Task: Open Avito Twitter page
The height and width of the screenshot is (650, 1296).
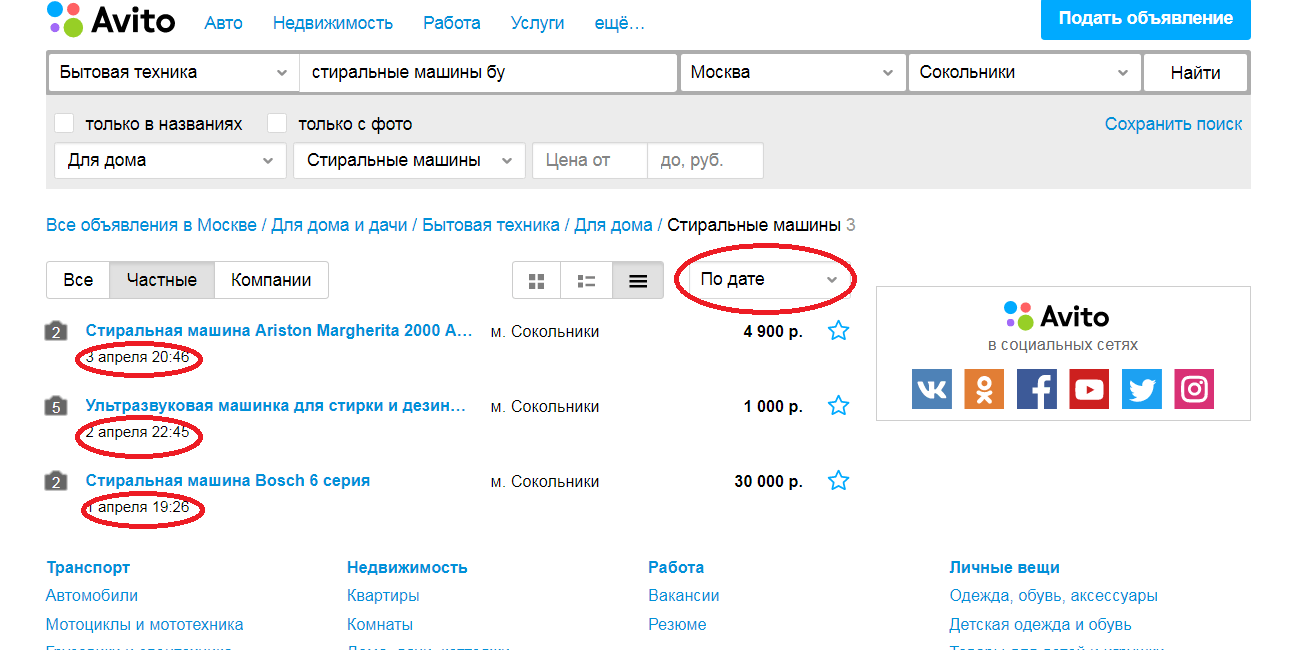Action: click(x=1142, y=389)
